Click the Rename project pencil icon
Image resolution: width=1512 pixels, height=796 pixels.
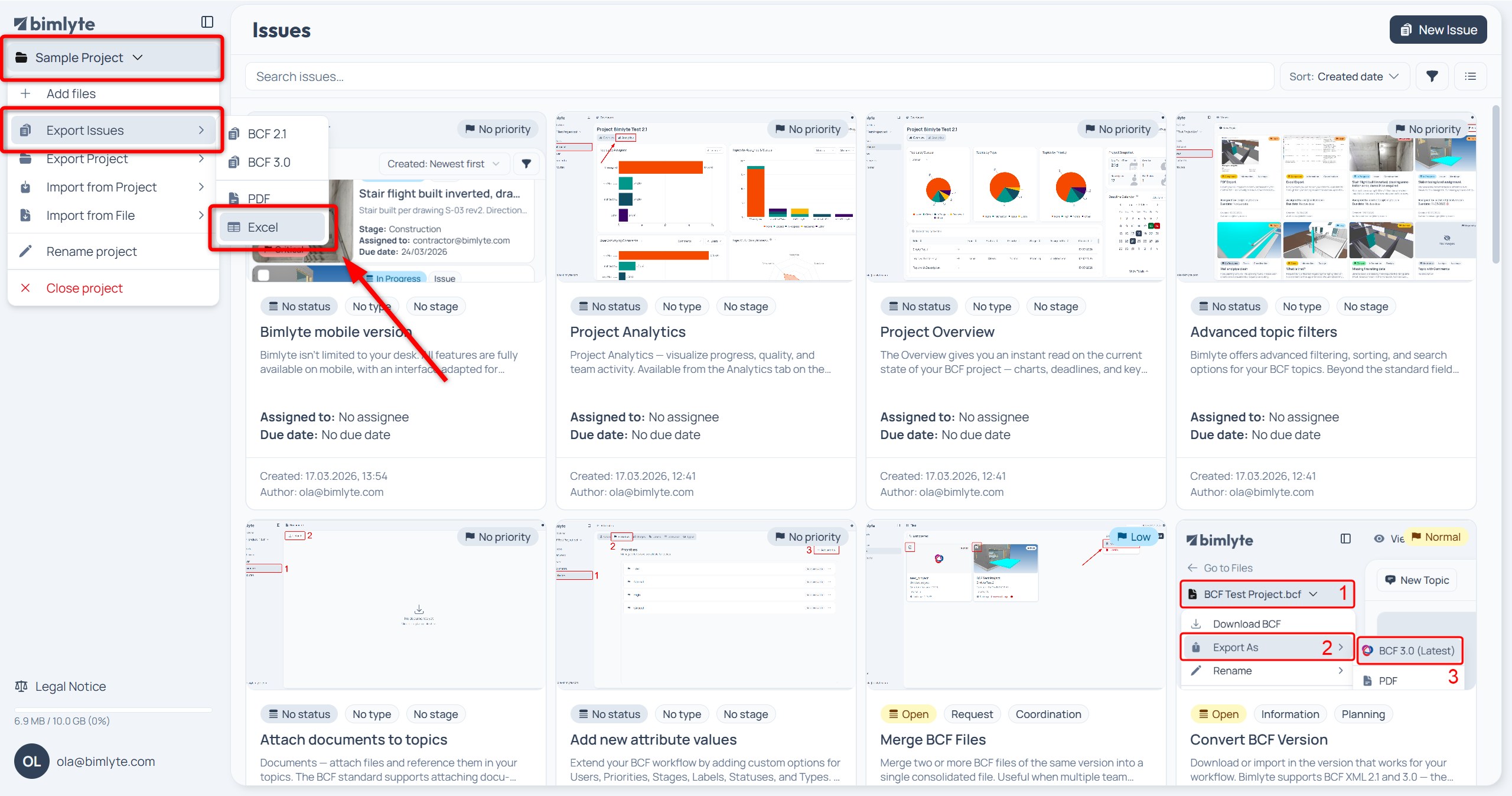tap(25, 251)
